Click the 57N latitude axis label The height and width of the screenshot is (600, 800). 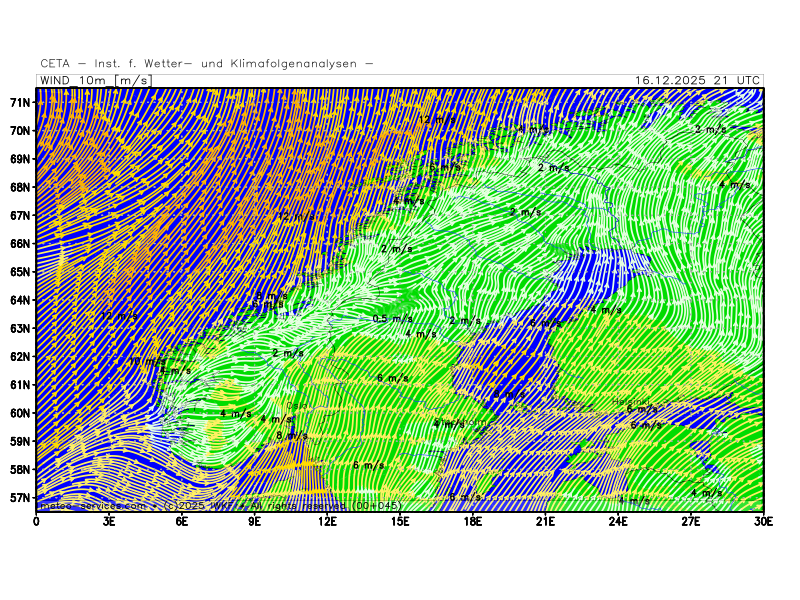[20, 497]
